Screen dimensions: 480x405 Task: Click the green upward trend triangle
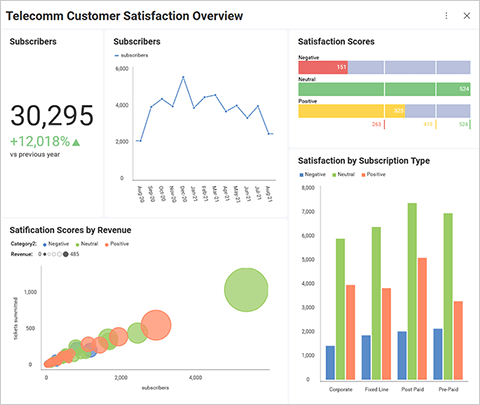click(x=76, y=142)
